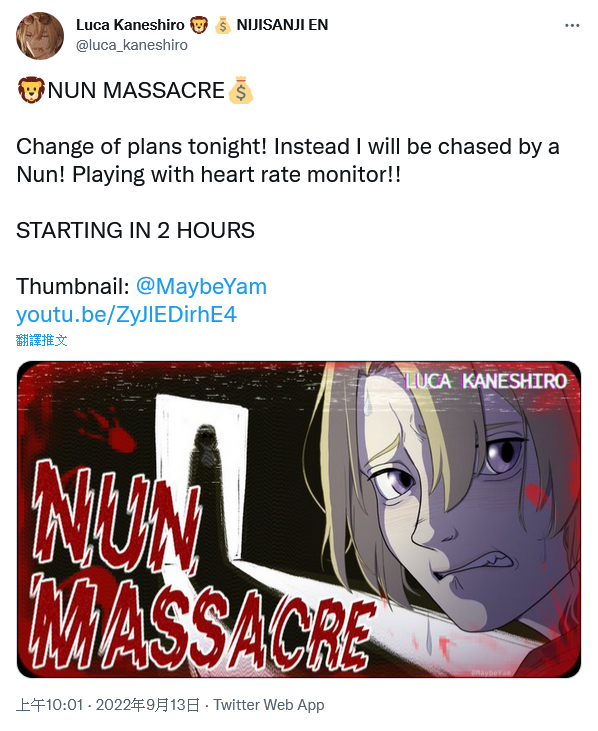Click the @luca_kaneshiro handle
Screen dimensions: 598x731
pyautogui.click(x=132, y=45)
